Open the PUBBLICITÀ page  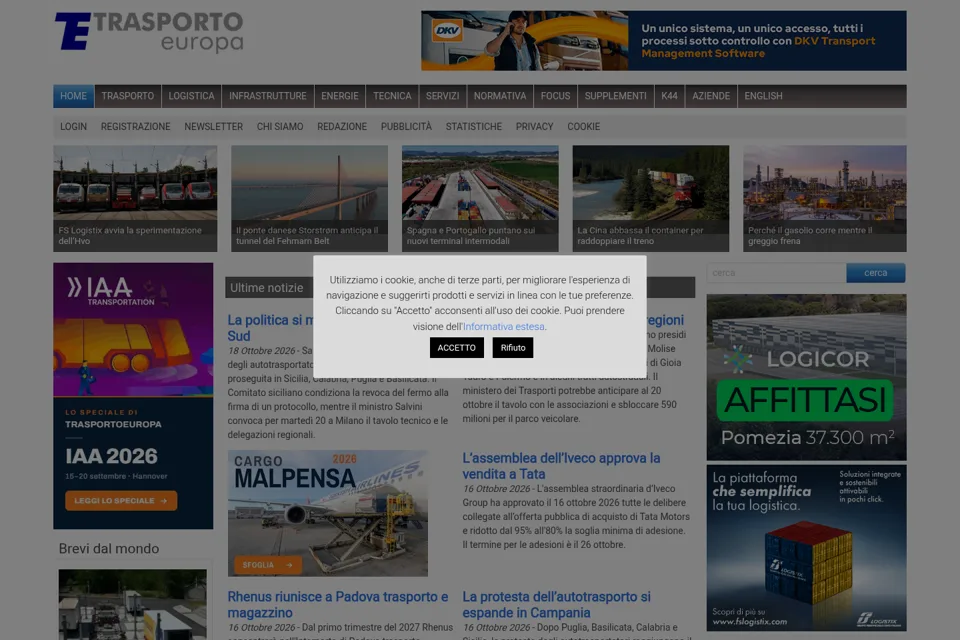tap(406, 127)
